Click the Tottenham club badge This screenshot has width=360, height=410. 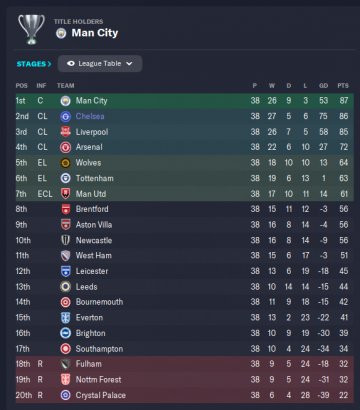point(65,178)
